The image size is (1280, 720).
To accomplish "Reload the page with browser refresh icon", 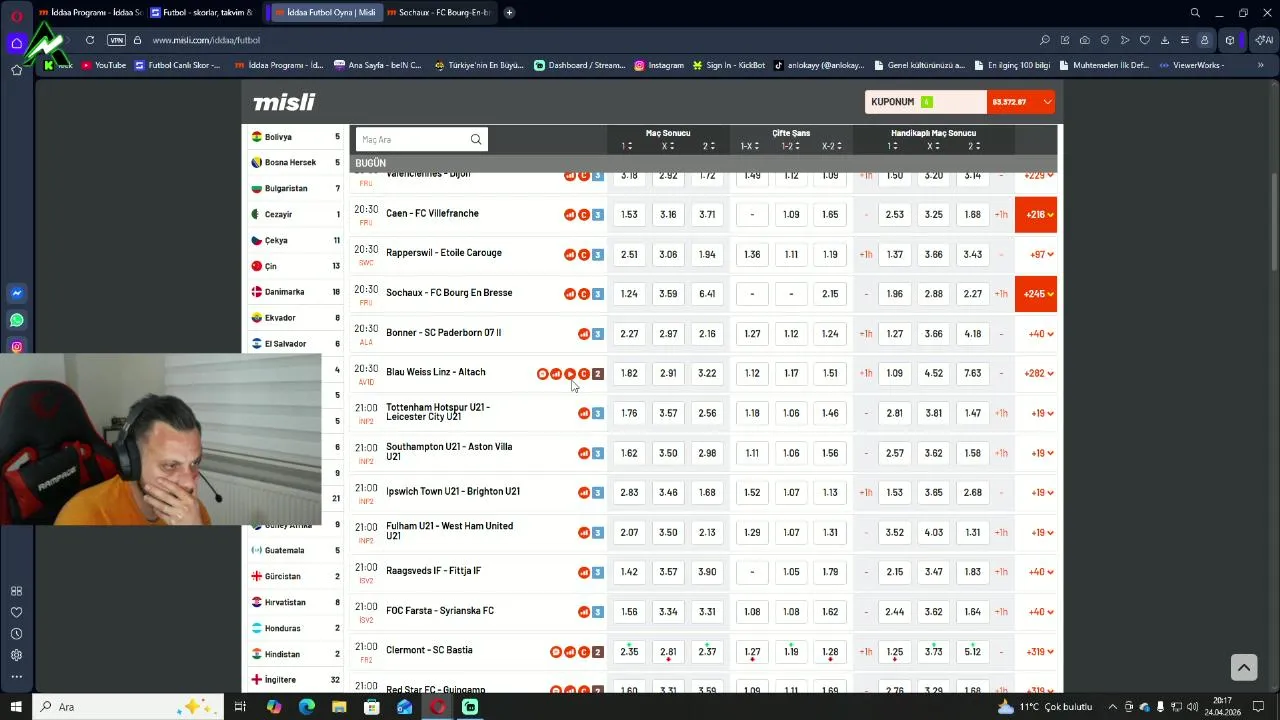I will 90,40.
